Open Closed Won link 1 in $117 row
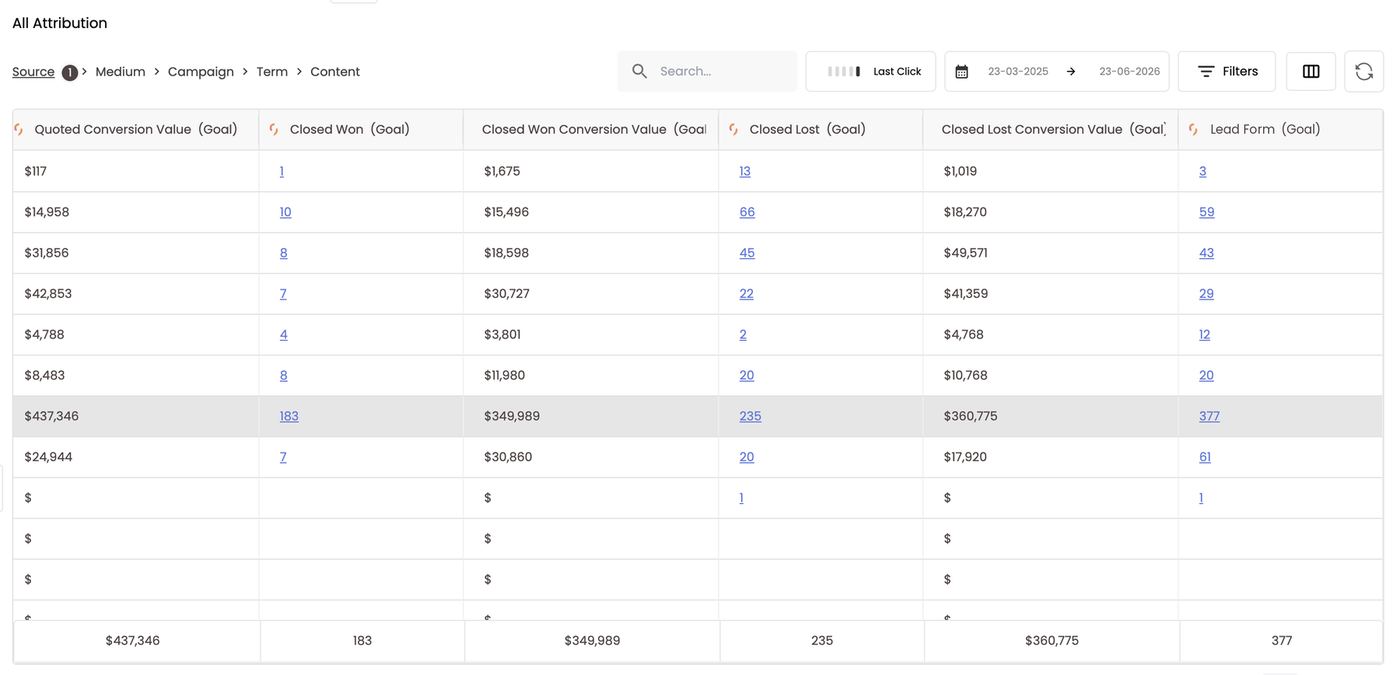This screenshot has width=1400, height=675. (282, 171)
